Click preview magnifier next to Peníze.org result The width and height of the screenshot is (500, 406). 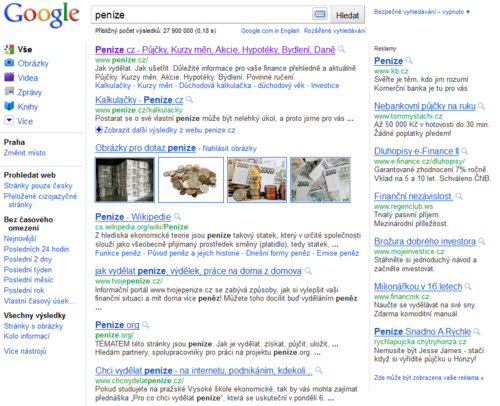[x=146, y=325]
